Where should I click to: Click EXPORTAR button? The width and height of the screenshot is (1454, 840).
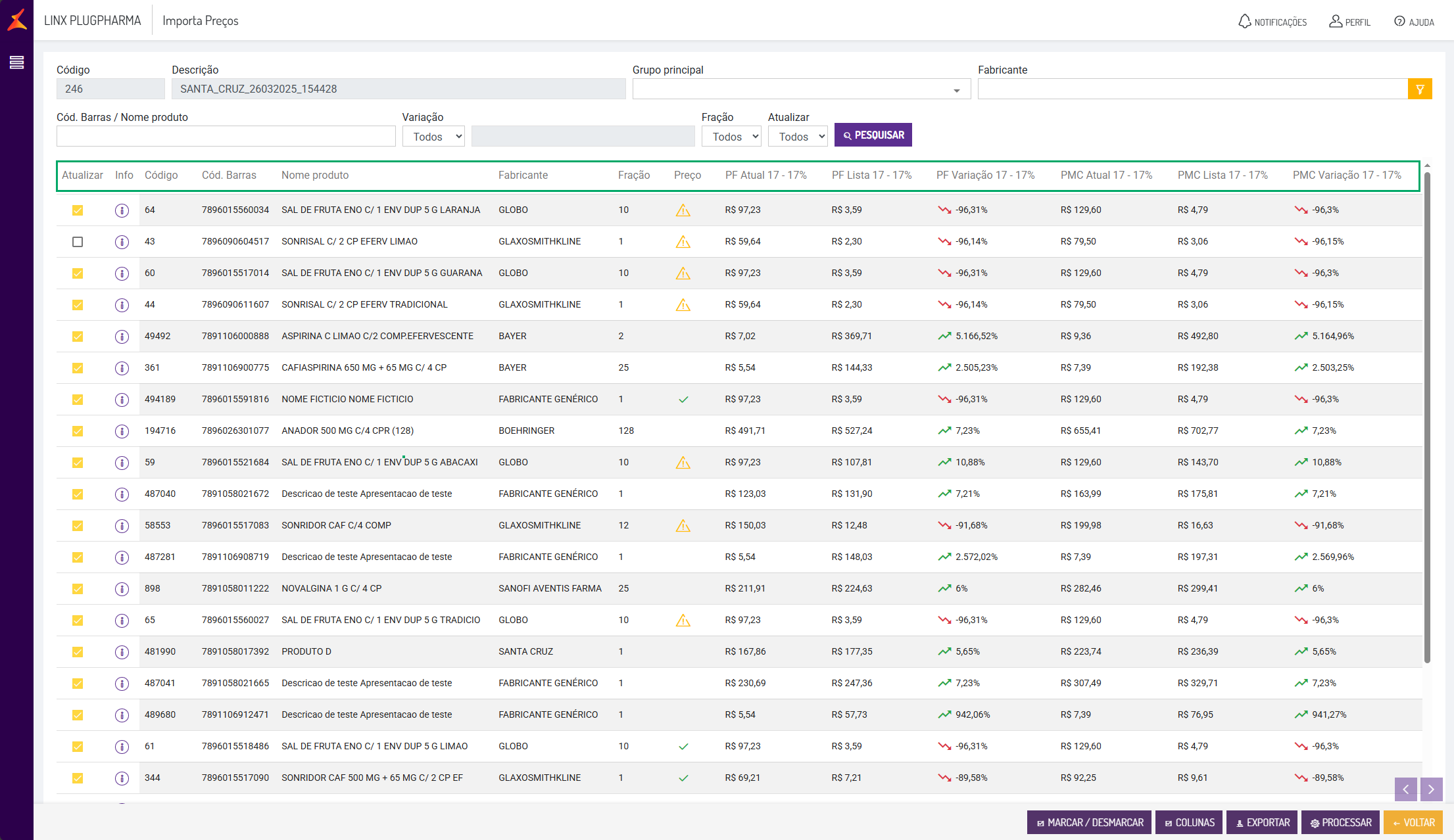point(1262,823)
